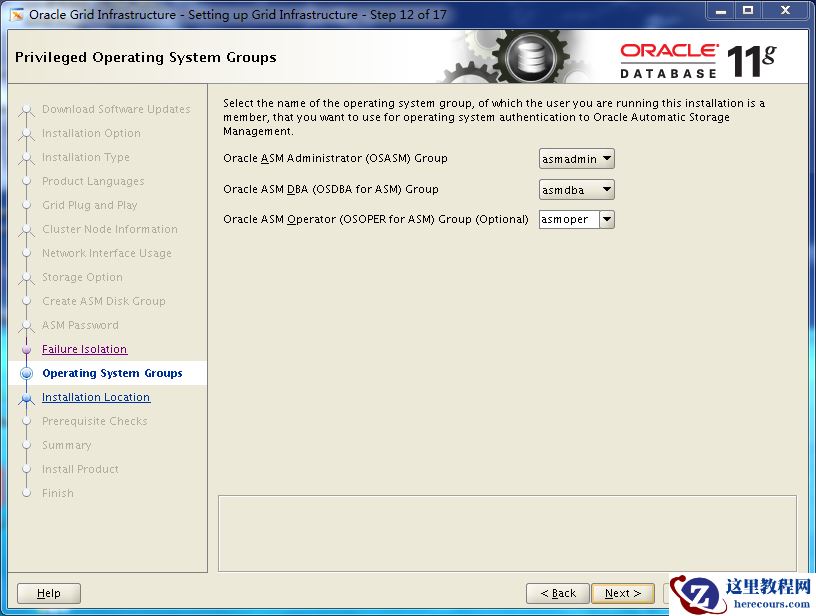
Task: Click Create ASM Disk Group step label
Action: pyautogui.click(x=104, y=301)
